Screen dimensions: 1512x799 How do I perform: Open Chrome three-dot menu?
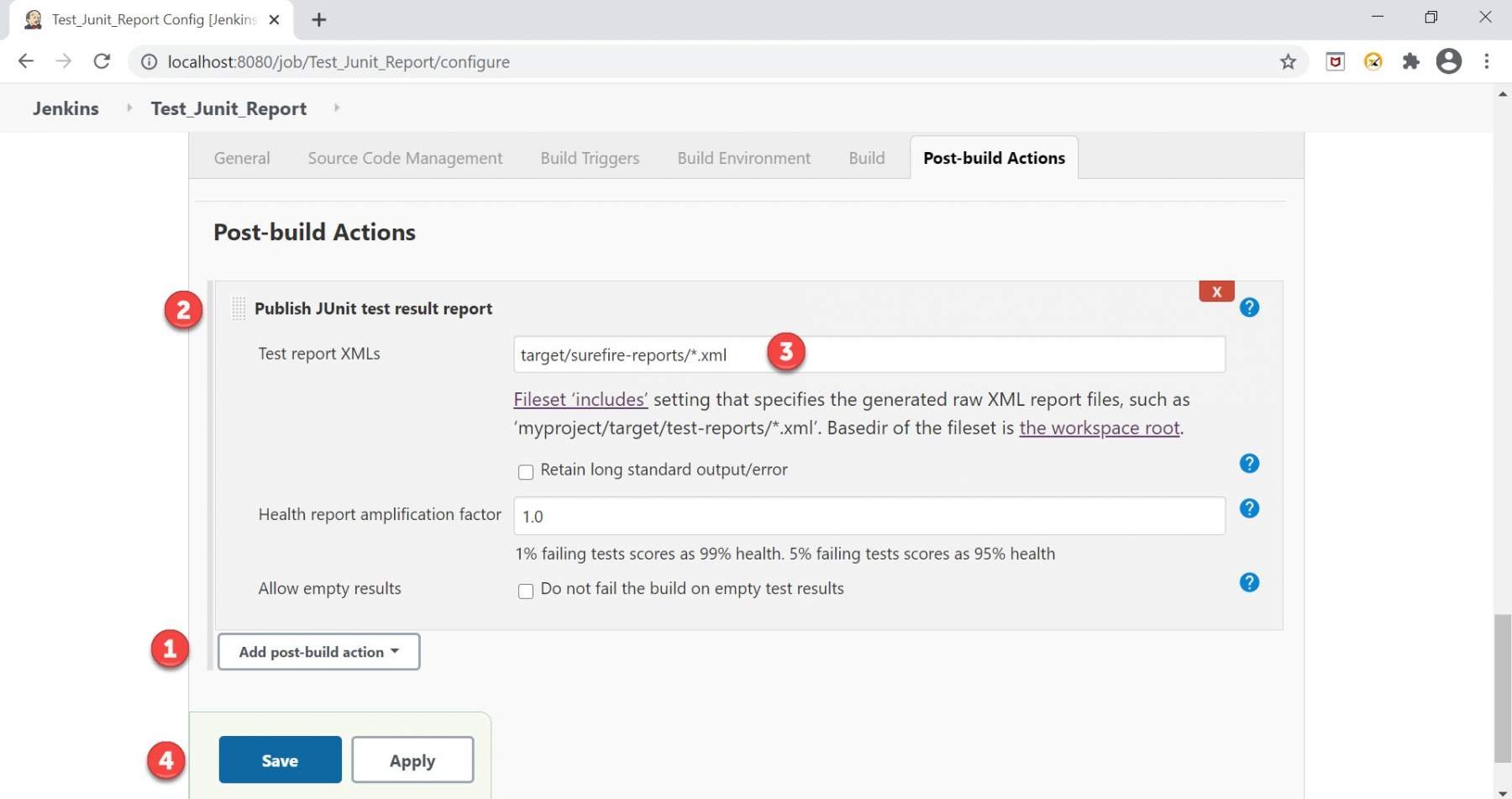[x=1487, y=61]
